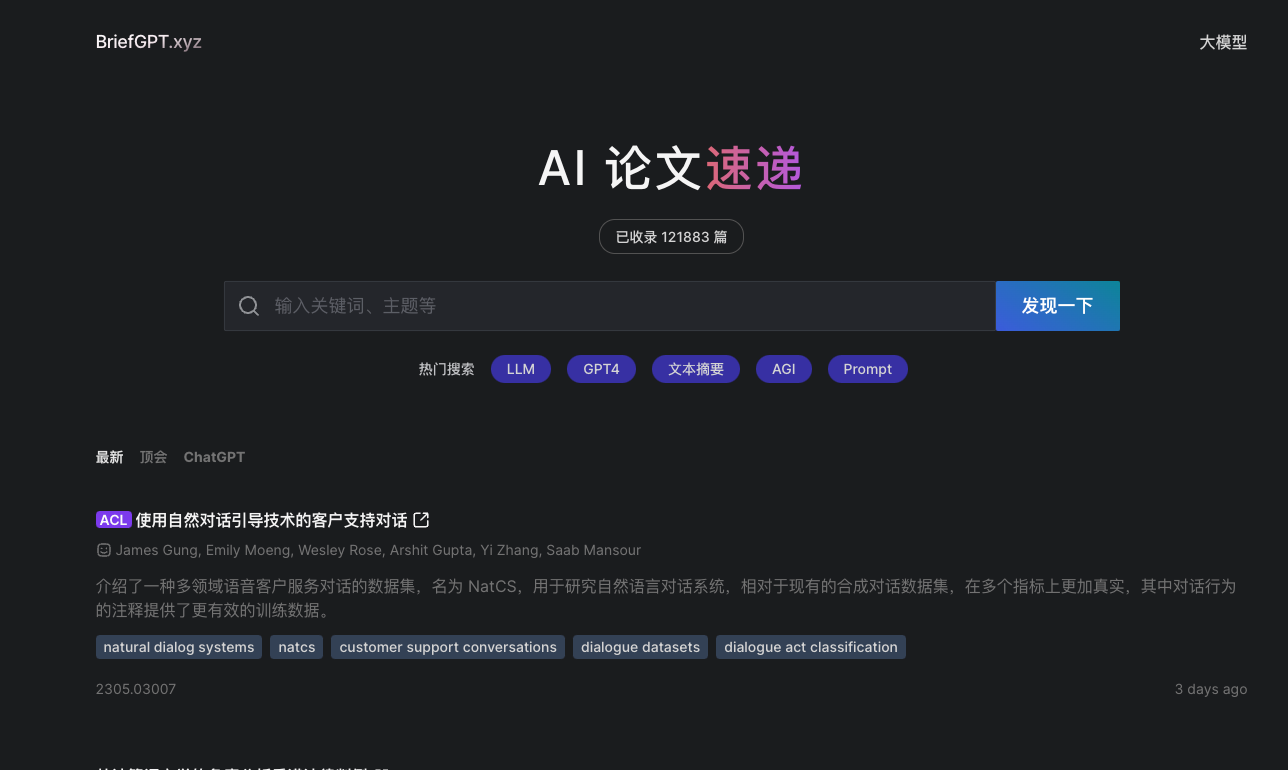This screenshot has width=1288, height=770.
Task: Click the authors smiley face icon
Action: [103, 550]
